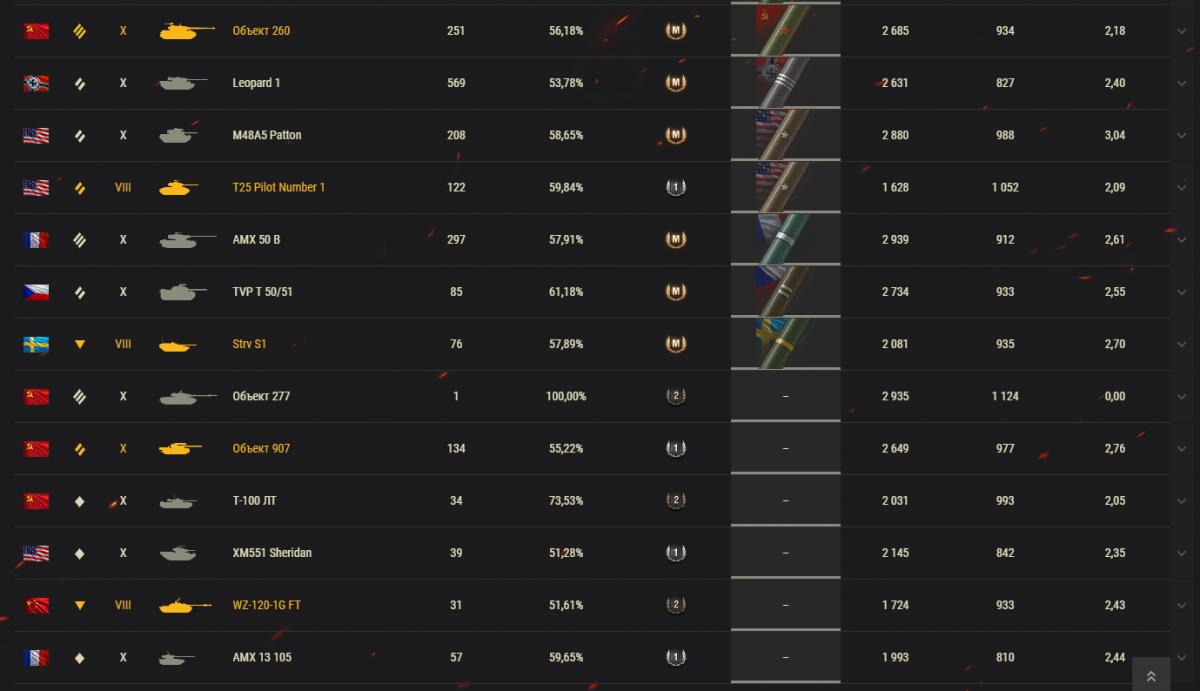Click the Ace Tanker badge for Leopard 1
The image size is (1200, 691).
point(676,83)
